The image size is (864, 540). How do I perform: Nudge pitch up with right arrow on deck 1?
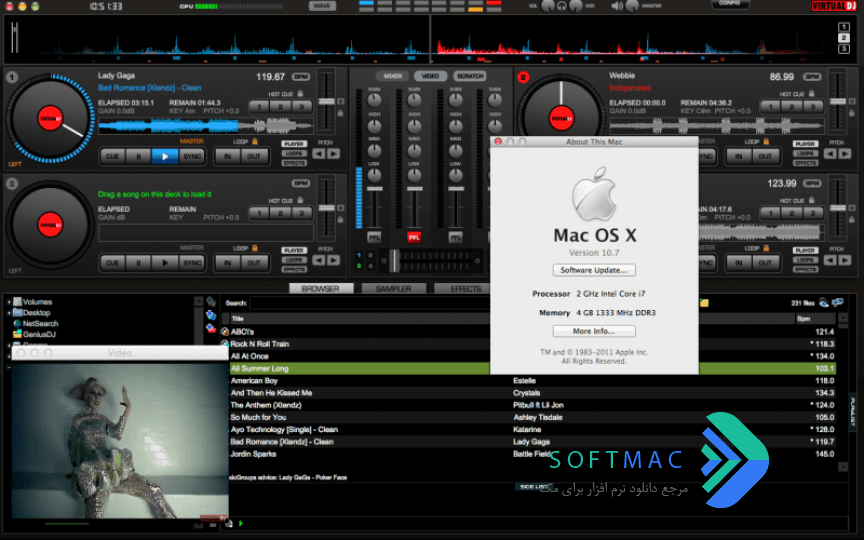tap(334, 154)
